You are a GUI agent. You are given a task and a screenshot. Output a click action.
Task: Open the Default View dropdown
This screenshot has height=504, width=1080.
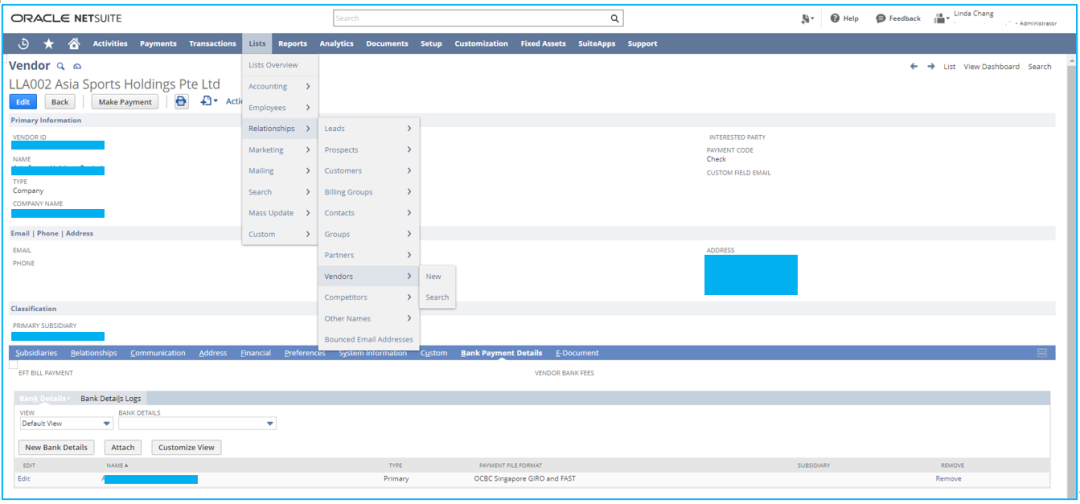coord(66,423)
